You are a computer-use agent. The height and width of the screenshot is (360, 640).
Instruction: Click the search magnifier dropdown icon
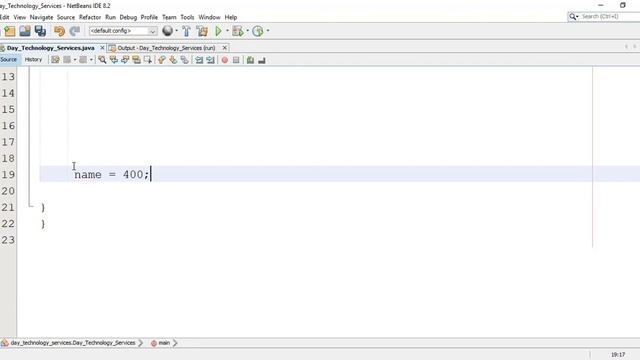point(573,16)
